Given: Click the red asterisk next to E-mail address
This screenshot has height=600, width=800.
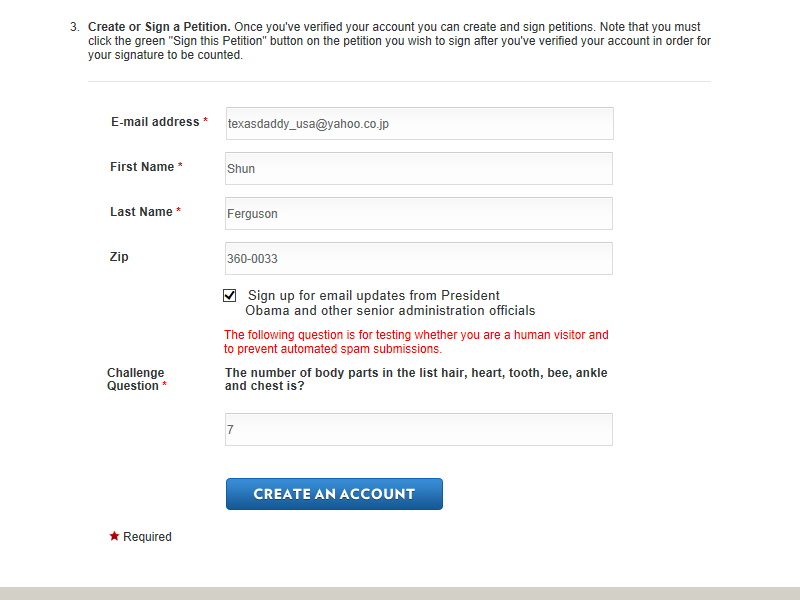Looking at the screenshot, I should (x=205, y=122).
